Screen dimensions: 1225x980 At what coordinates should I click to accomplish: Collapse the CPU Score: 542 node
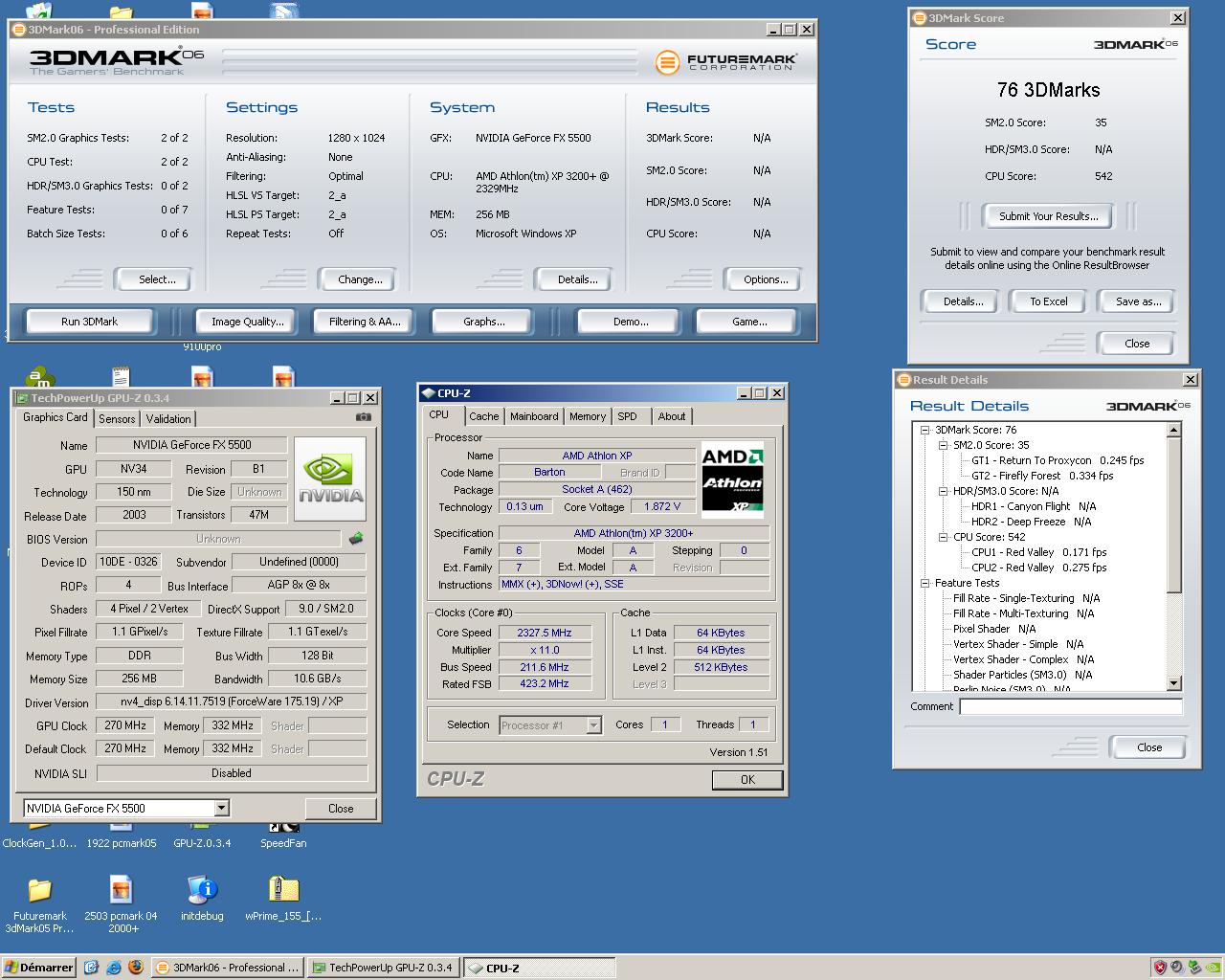pyautogui.click(x=944, y=537)
